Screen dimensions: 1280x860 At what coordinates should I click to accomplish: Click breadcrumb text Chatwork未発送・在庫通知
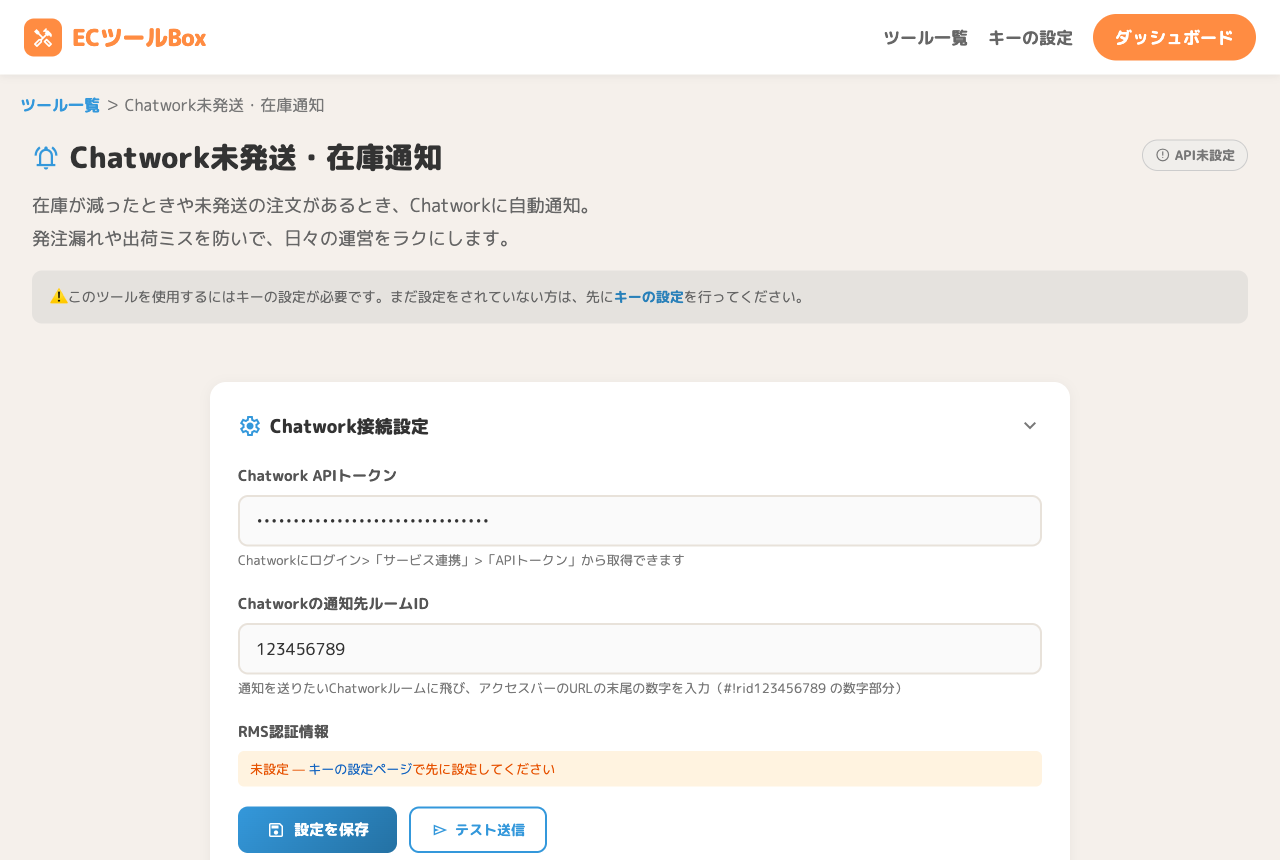click(224, 105)
